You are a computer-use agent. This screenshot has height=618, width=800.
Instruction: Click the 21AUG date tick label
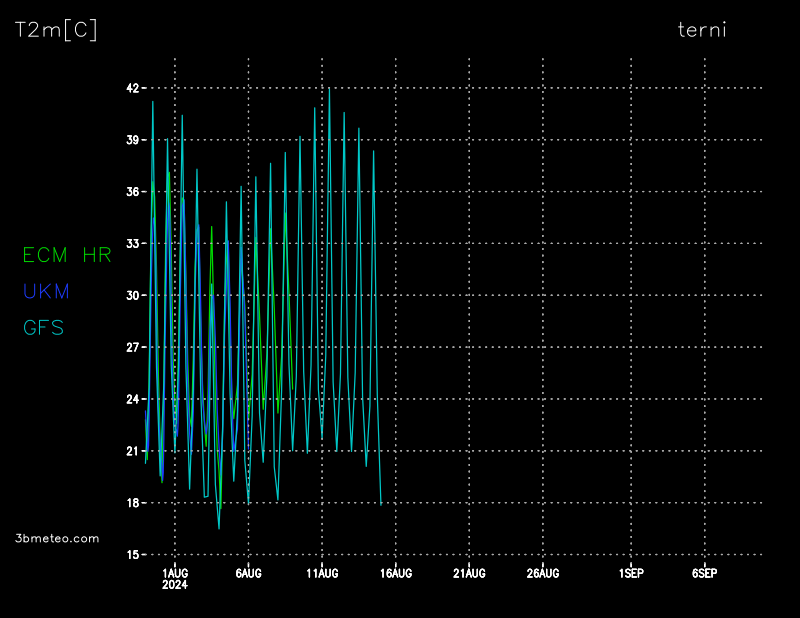(469, 573)
